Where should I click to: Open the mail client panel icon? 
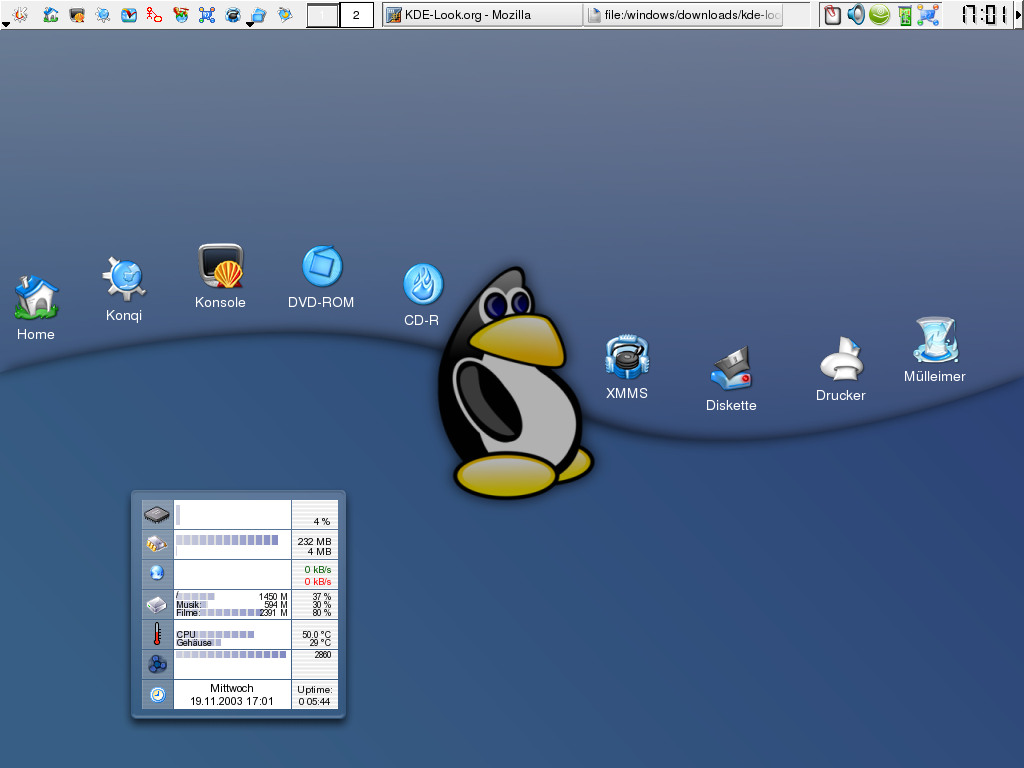[129, 14]
